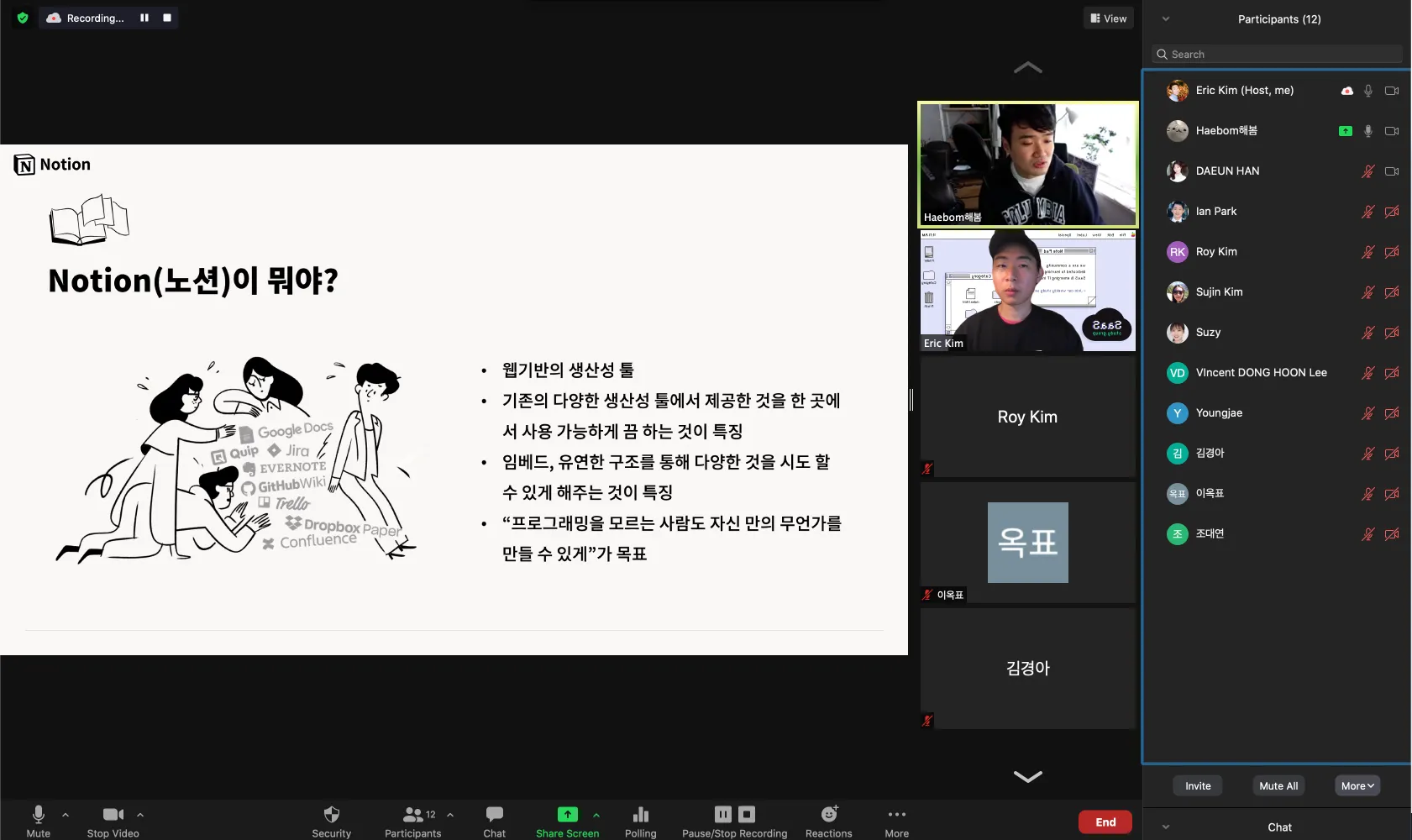Select Haebom's video thumbnail

point(1028,165)
